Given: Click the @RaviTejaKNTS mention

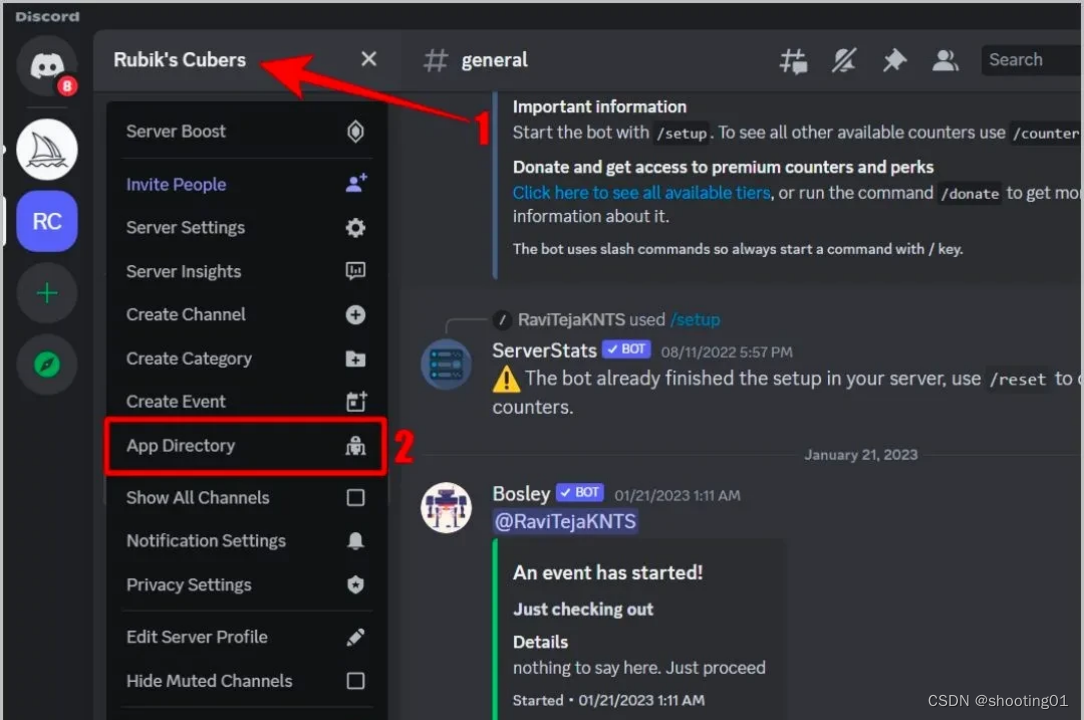Looking at the screenshot, I should pyautogui.click(x=566, y=521).
